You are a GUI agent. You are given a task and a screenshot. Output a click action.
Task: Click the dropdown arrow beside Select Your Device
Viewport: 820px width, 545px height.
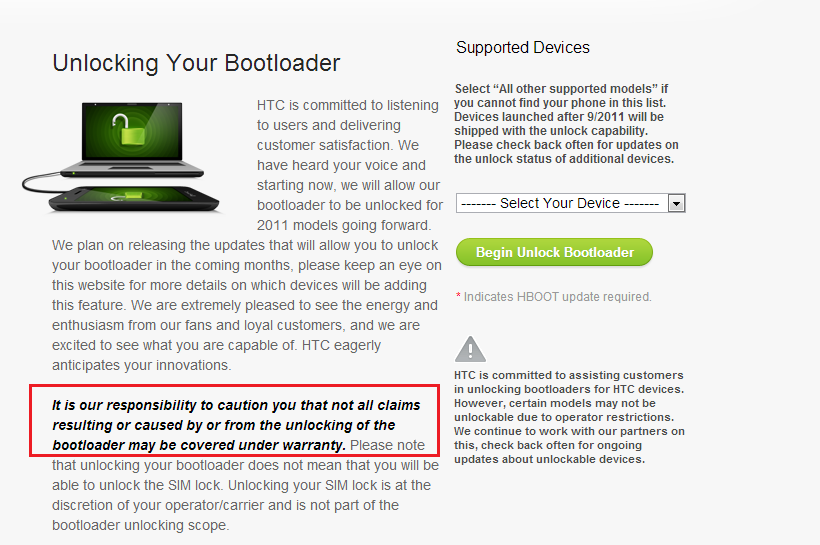676,203
